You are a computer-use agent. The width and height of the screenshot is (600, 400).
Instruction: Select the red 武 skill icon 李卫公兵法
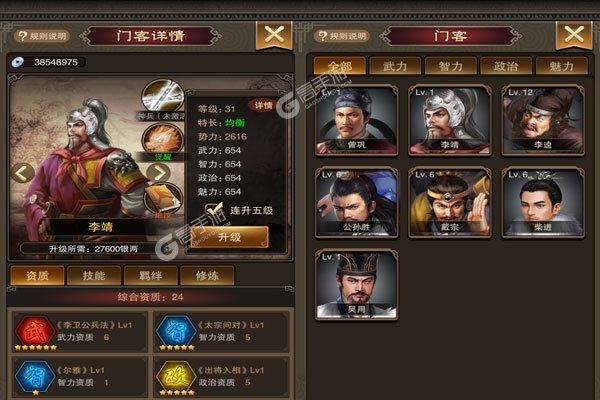[x=35, y=331]
